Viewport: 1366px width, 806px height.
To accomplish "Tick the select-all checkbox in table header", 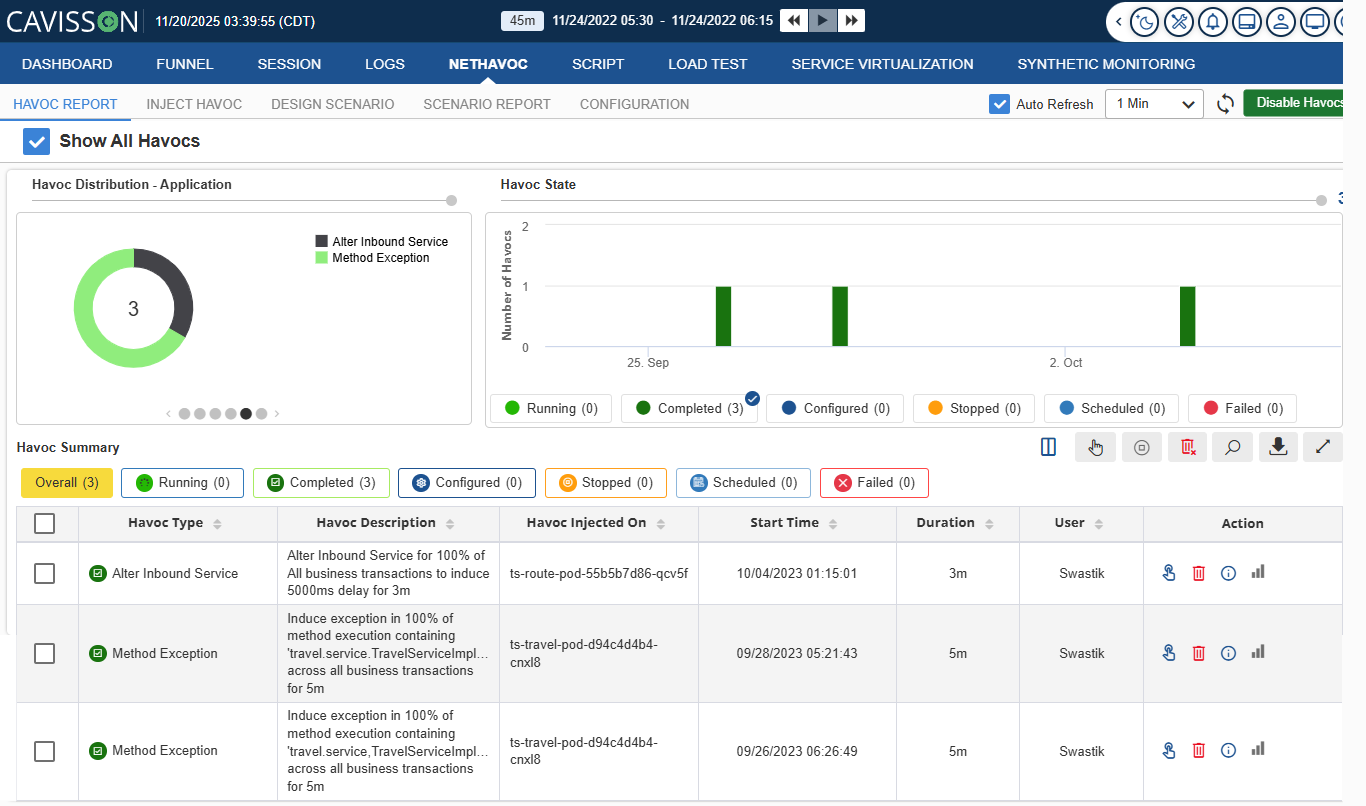I will tap(45, 523).
